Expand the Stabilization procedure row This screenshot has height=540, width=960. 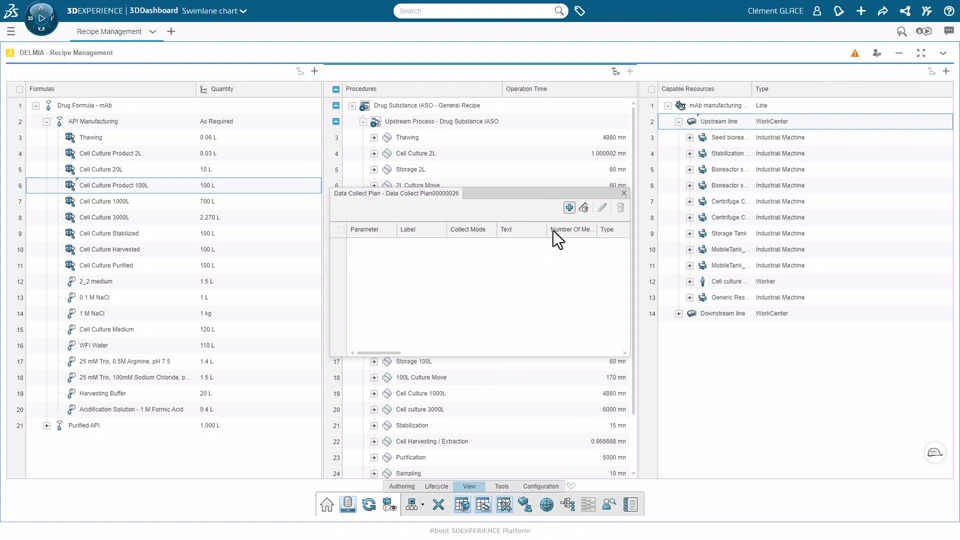coord(374,426)
